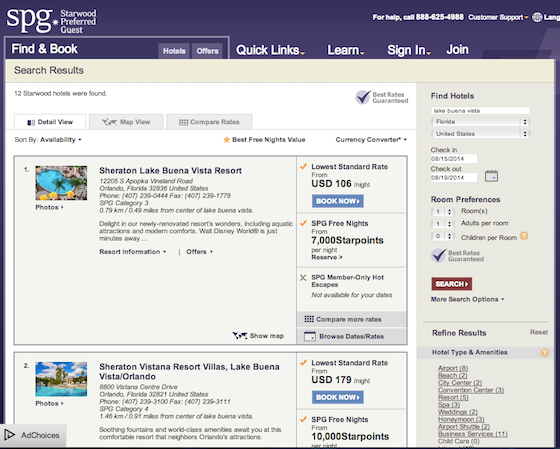Filter results by City Center (2)
The width and height of the screenshot is (560, 449).
pyautogui.click(x=460, y=383)
